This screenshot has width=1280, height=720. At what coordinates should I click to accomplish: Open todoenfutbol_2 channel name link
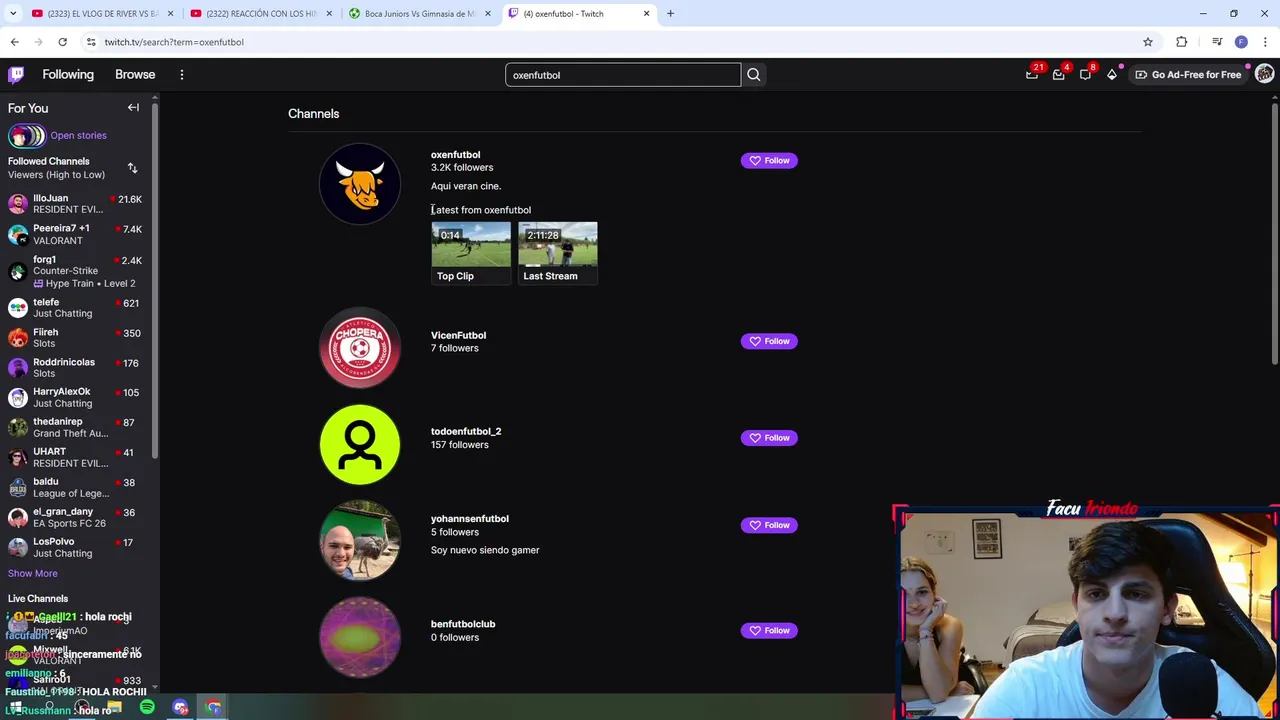466,432
